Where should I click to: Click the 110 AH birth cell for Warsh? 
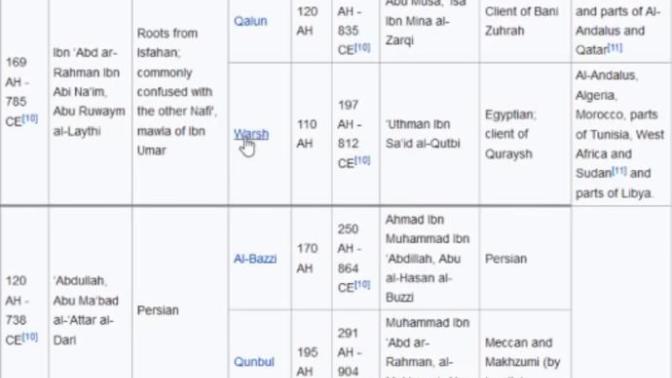pyautogui.click(x=312, y=134)
